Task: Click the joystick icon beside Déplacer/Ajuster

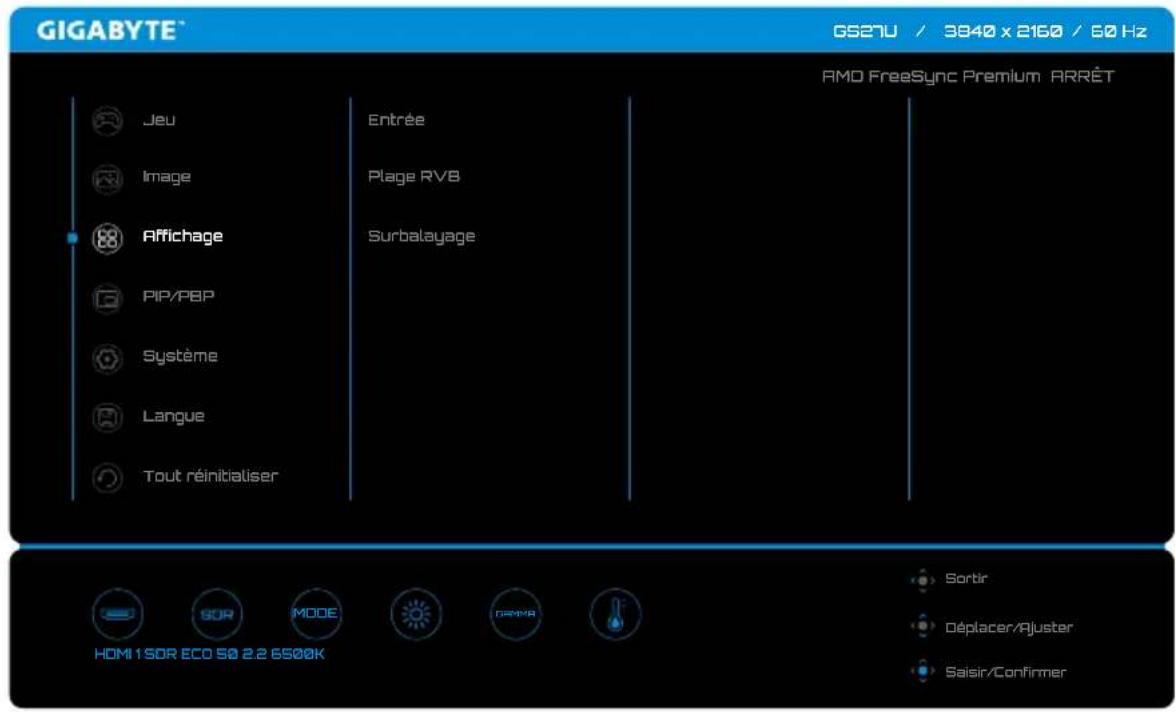Action: tap(922, 626)
